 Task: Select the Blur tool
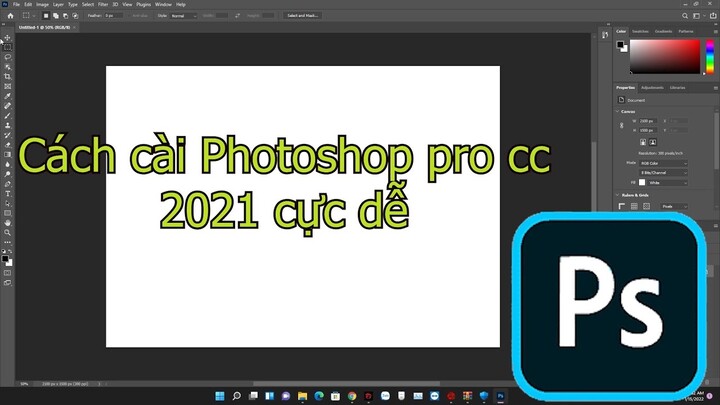(7, 164)
